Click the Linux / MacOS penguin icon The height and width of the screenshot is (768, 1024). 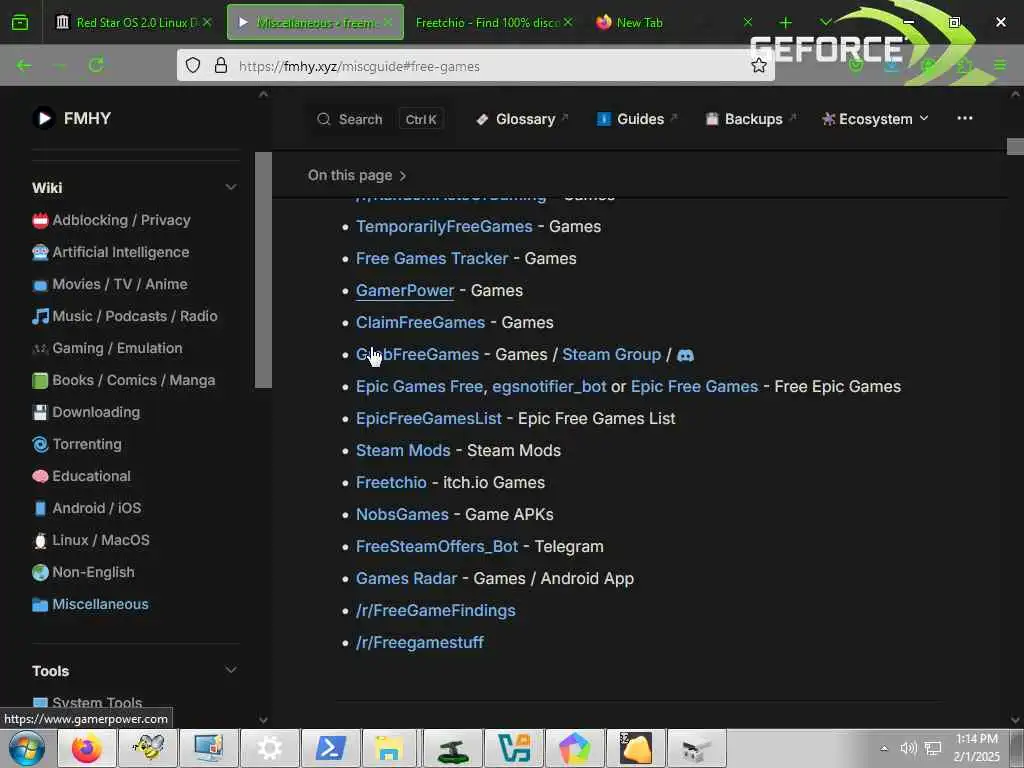click(x=40, y=541)
